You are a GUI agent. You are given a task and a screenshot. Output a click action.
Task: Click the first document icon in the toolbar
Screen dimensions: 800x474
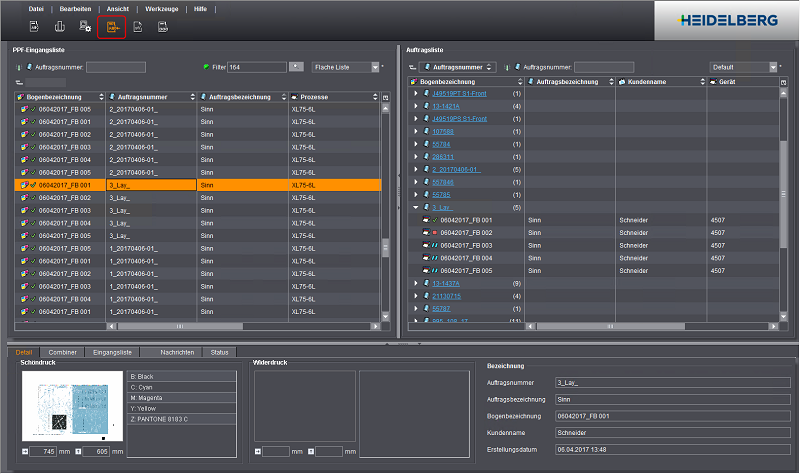point(34,27)
